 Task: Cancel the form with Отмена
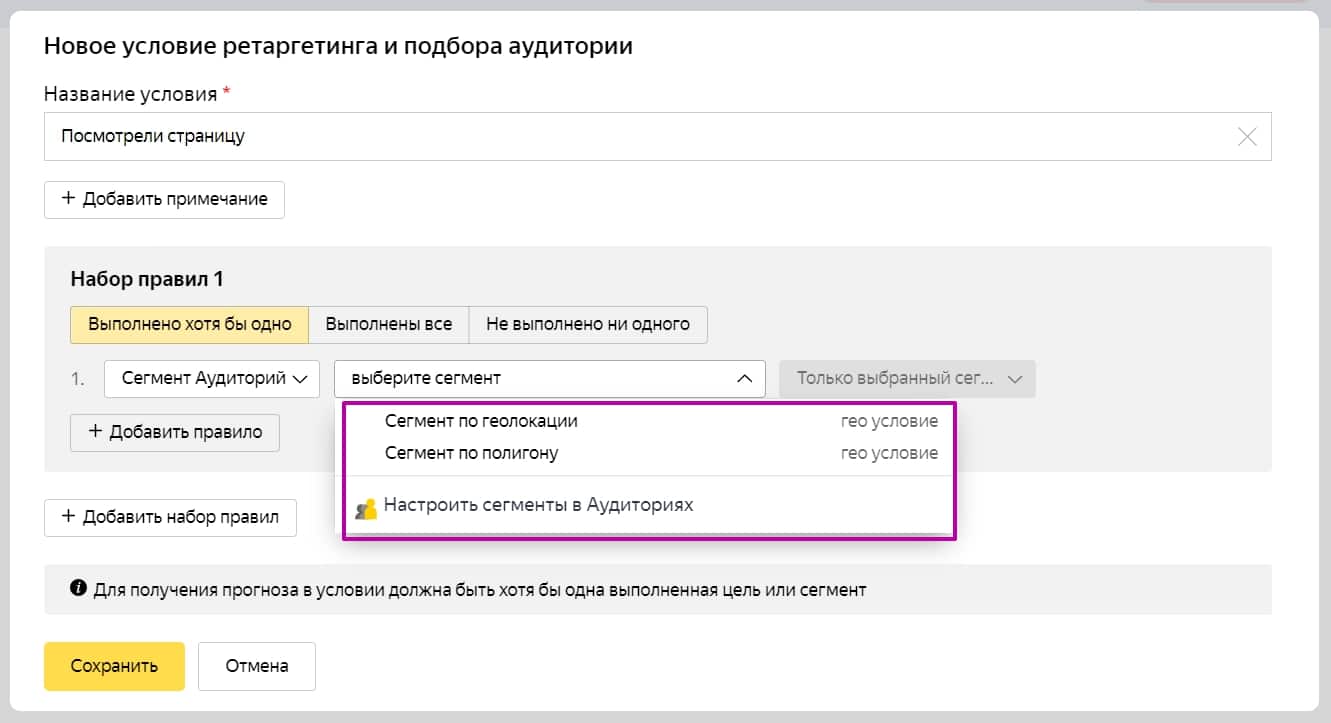(257, 666)
